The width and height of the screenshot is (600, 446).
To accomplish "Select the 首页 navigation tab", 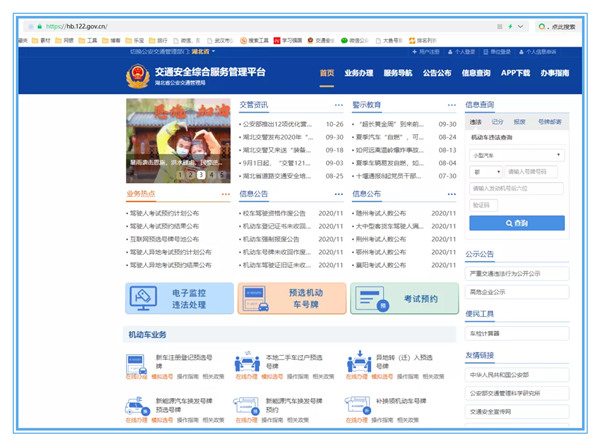I will click(x=327, y=73).
